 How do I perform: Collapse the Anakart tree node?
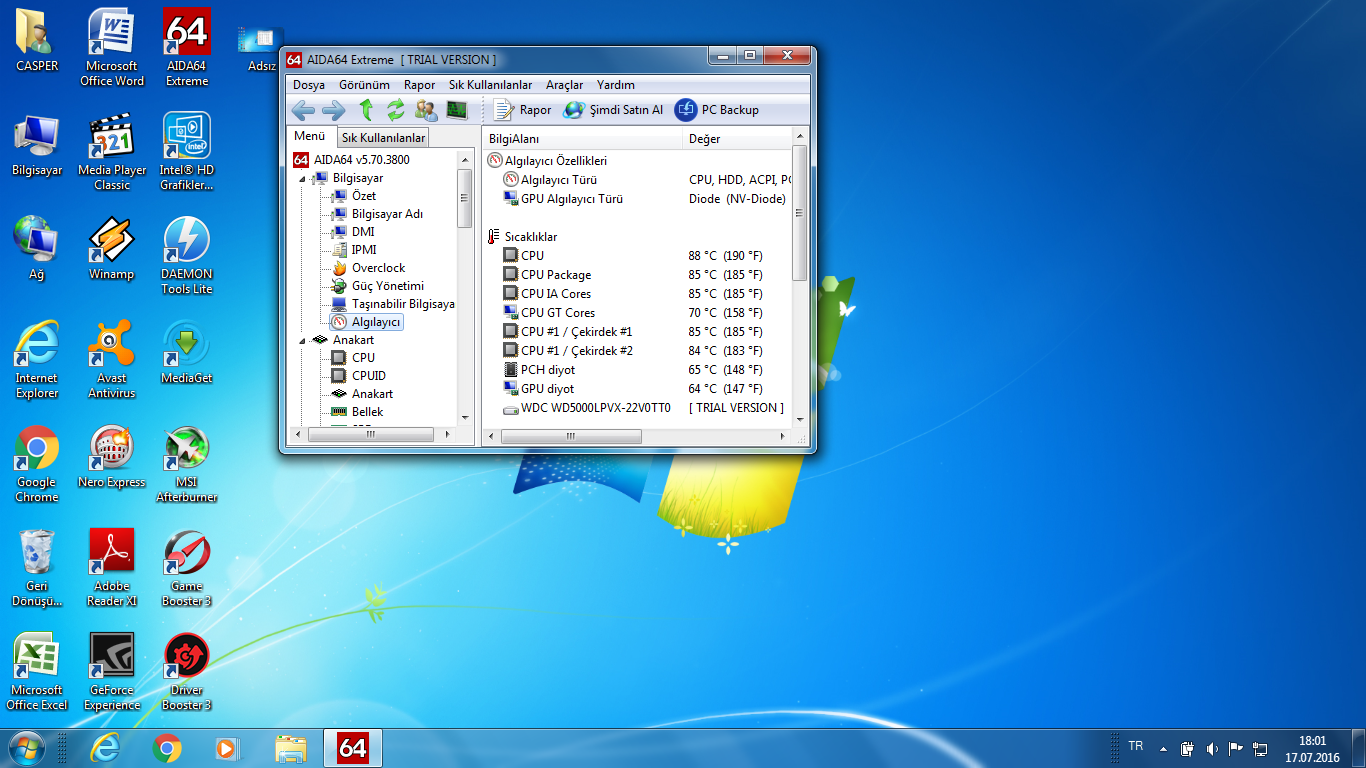[303, 340]
